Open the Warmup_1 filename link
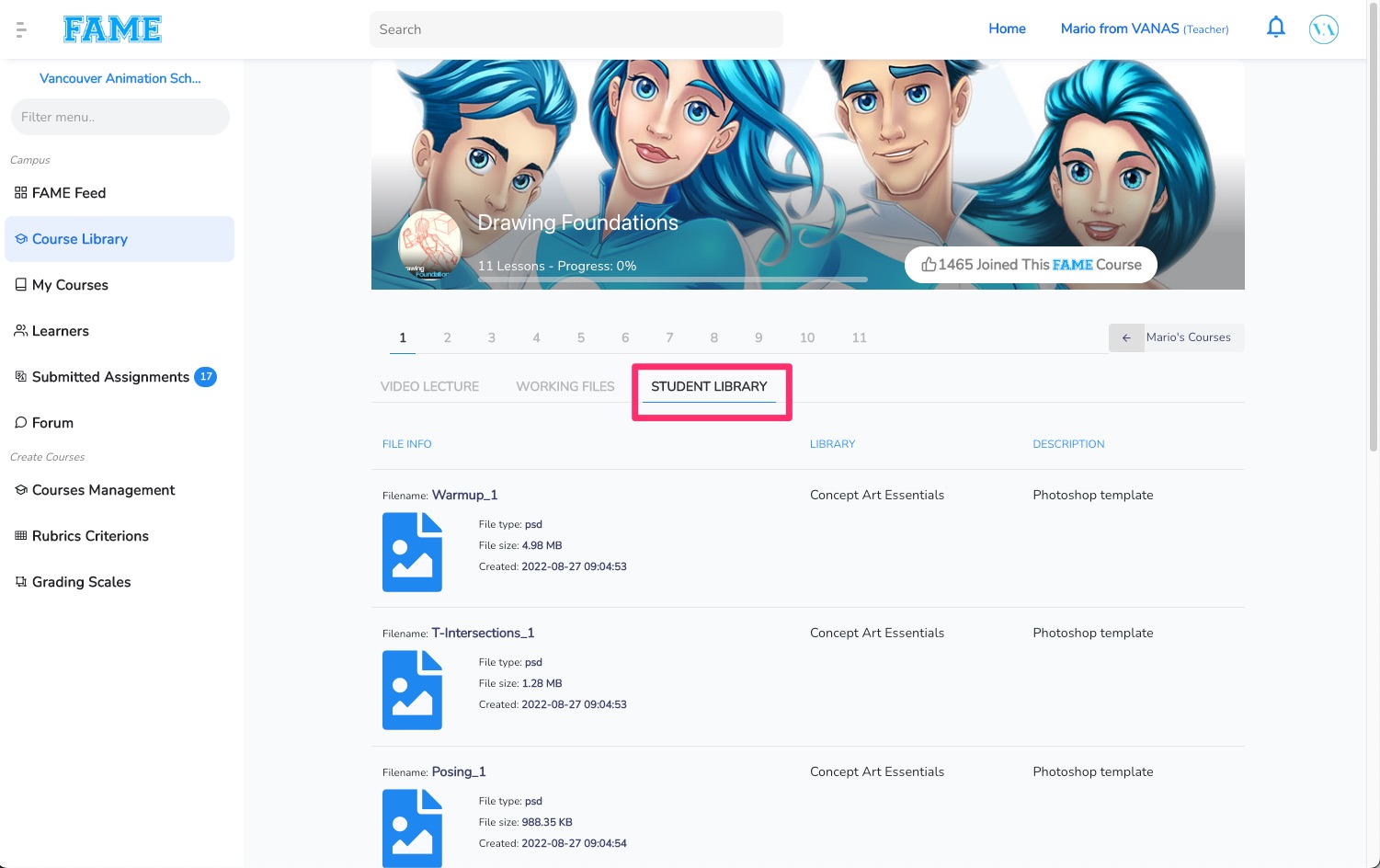This screenshot has height=868, width=1380. point(464,495)
